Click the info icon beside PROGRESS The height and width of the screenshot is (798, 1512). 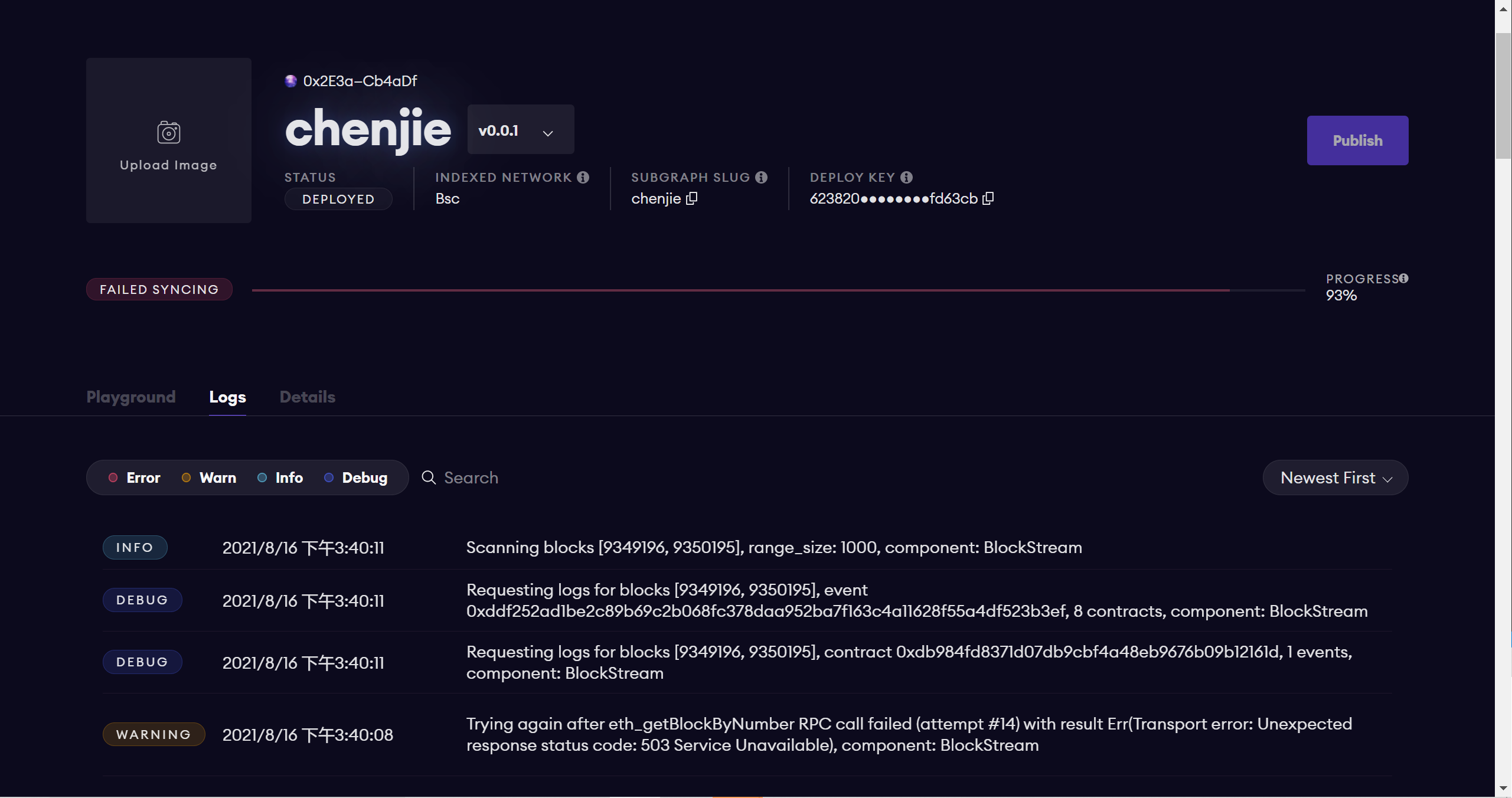tap(1404, 277)
